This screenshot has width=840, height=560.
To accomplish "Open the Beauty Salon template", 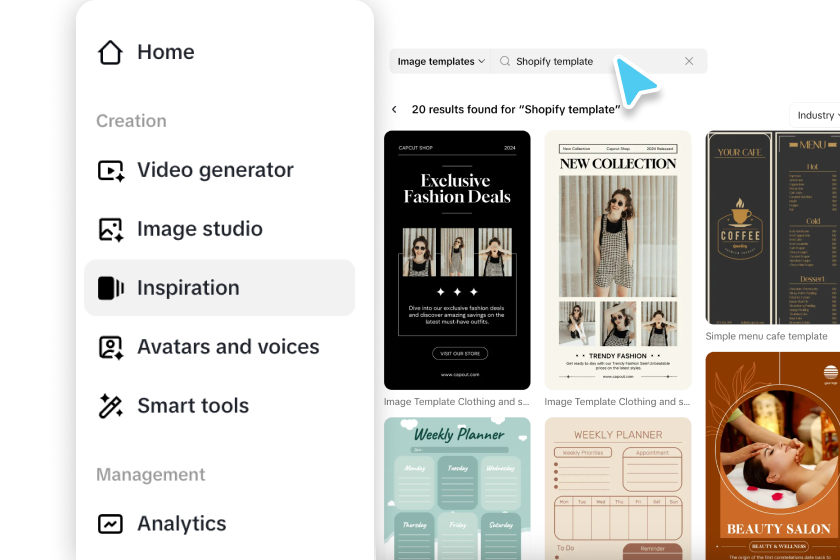I will pyautogui.click(x=772, y=456).
